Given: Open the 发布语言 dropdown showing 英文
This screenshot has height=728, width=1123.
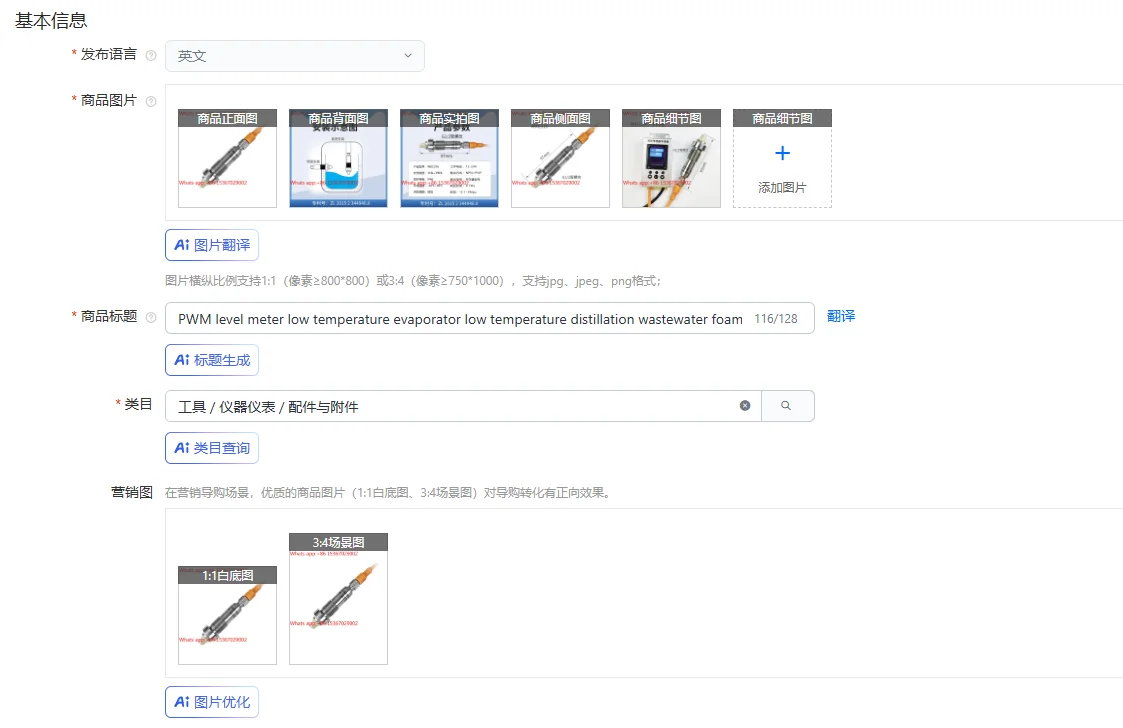Looking at the screenshot, I should (294, 56).
